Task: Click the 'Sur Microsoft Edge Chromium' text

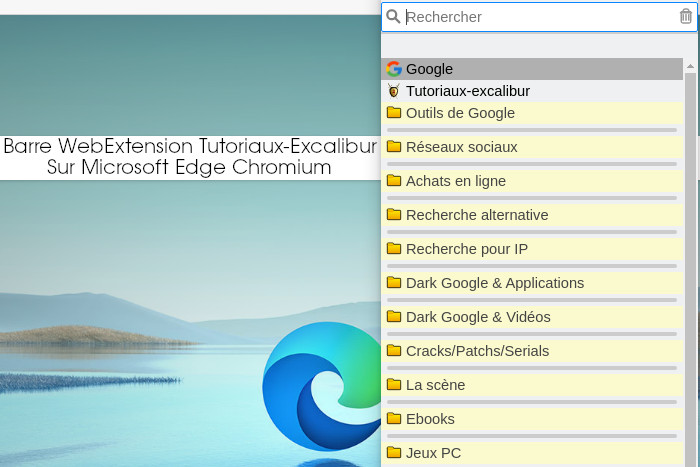Action: pos(189,167)
